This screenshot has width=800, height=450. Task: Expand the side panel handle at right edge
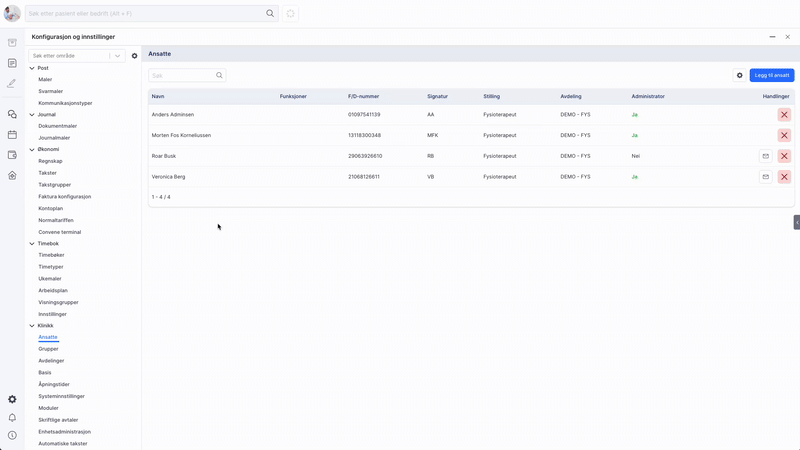[x=797, y=222]
